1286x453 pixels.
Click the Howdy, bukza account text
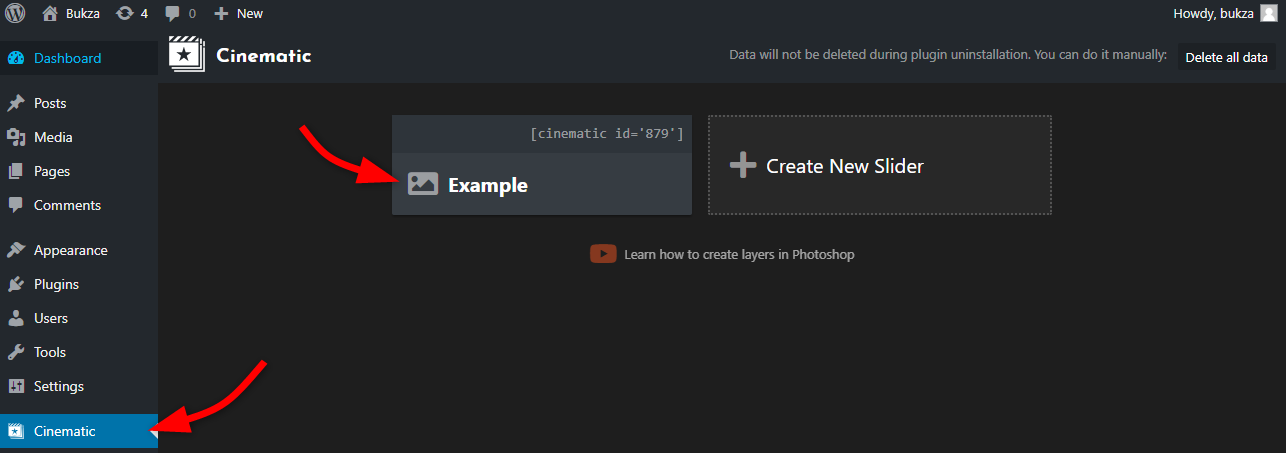tap(1212, 13)
